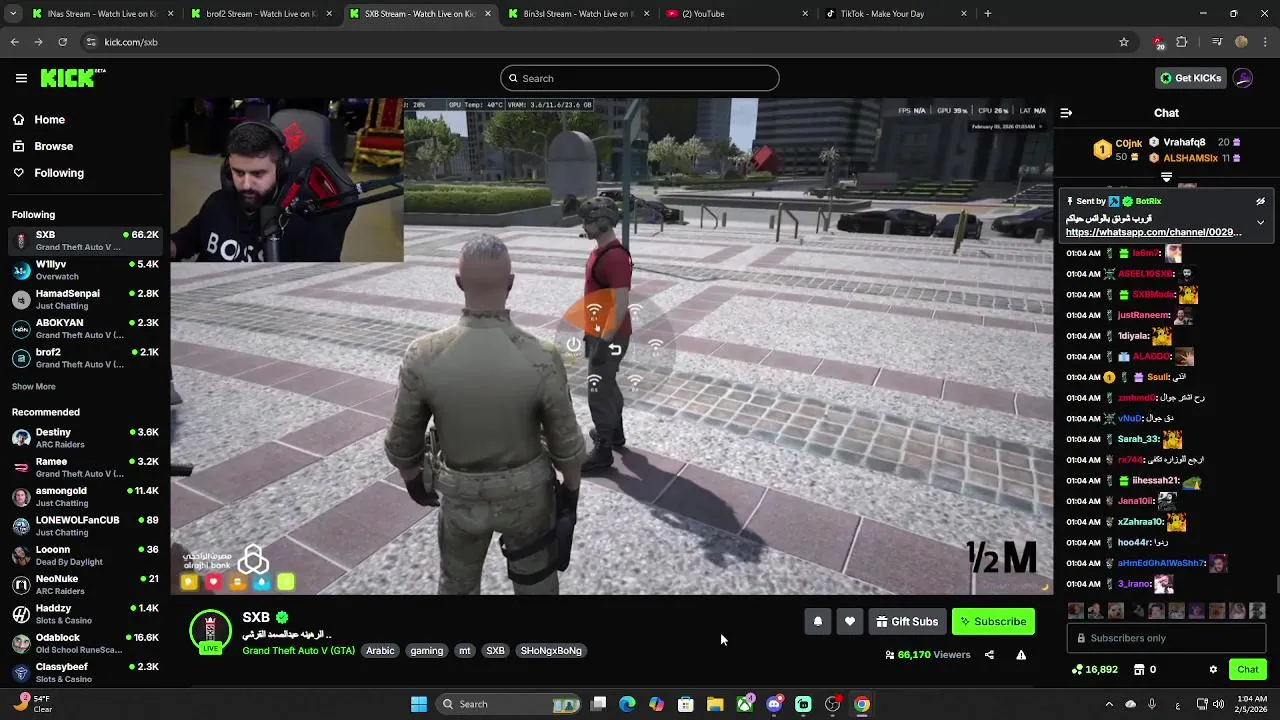Click the share stream icon
This screenshot has height=720, width=1280.
(x=989, y=655)
